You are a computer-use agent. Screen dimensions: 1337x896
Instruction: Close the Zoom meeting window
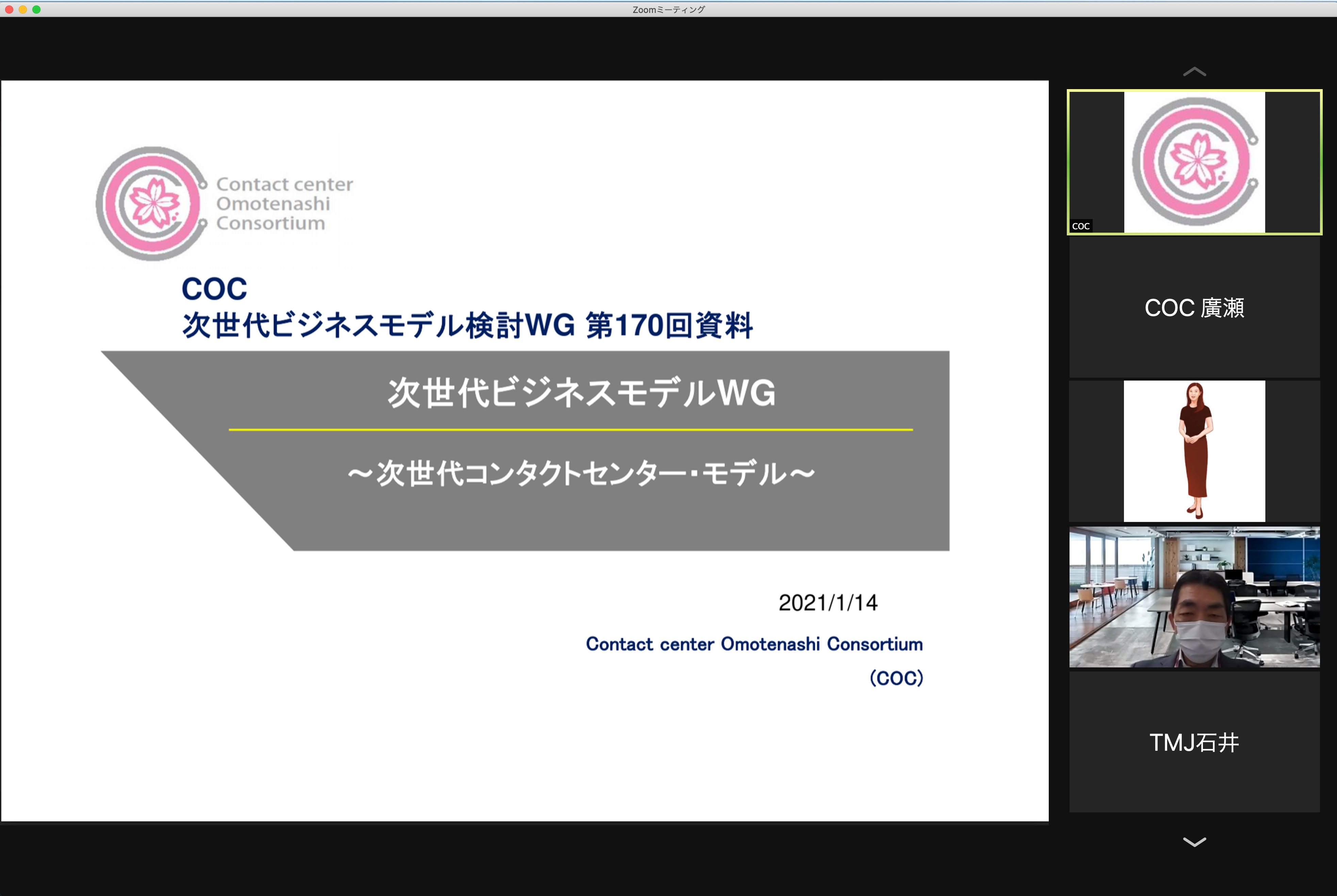pyautogui.click(x=9, y=9)
